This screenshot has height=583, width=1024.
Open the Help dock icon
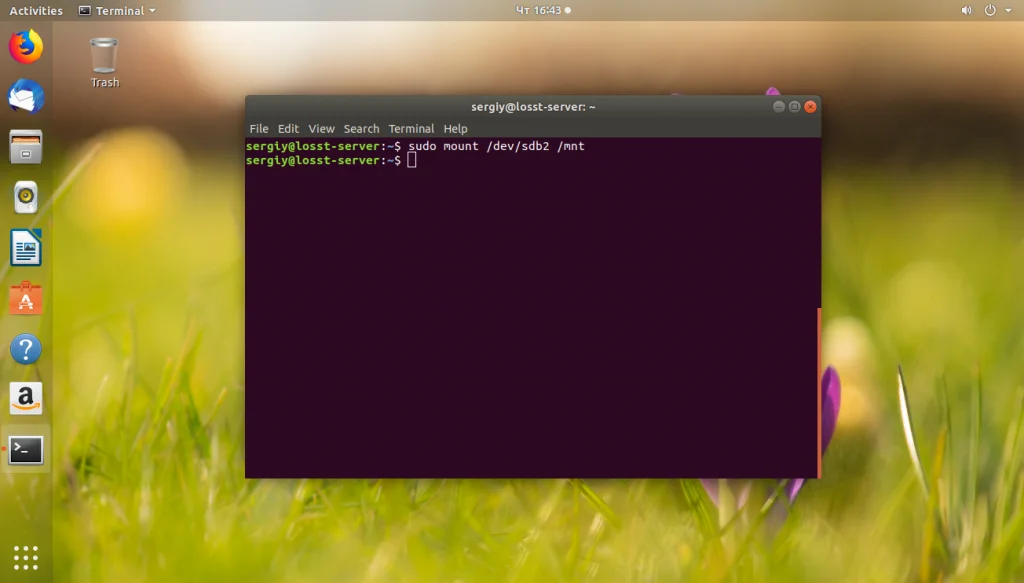tap(25, 349)
